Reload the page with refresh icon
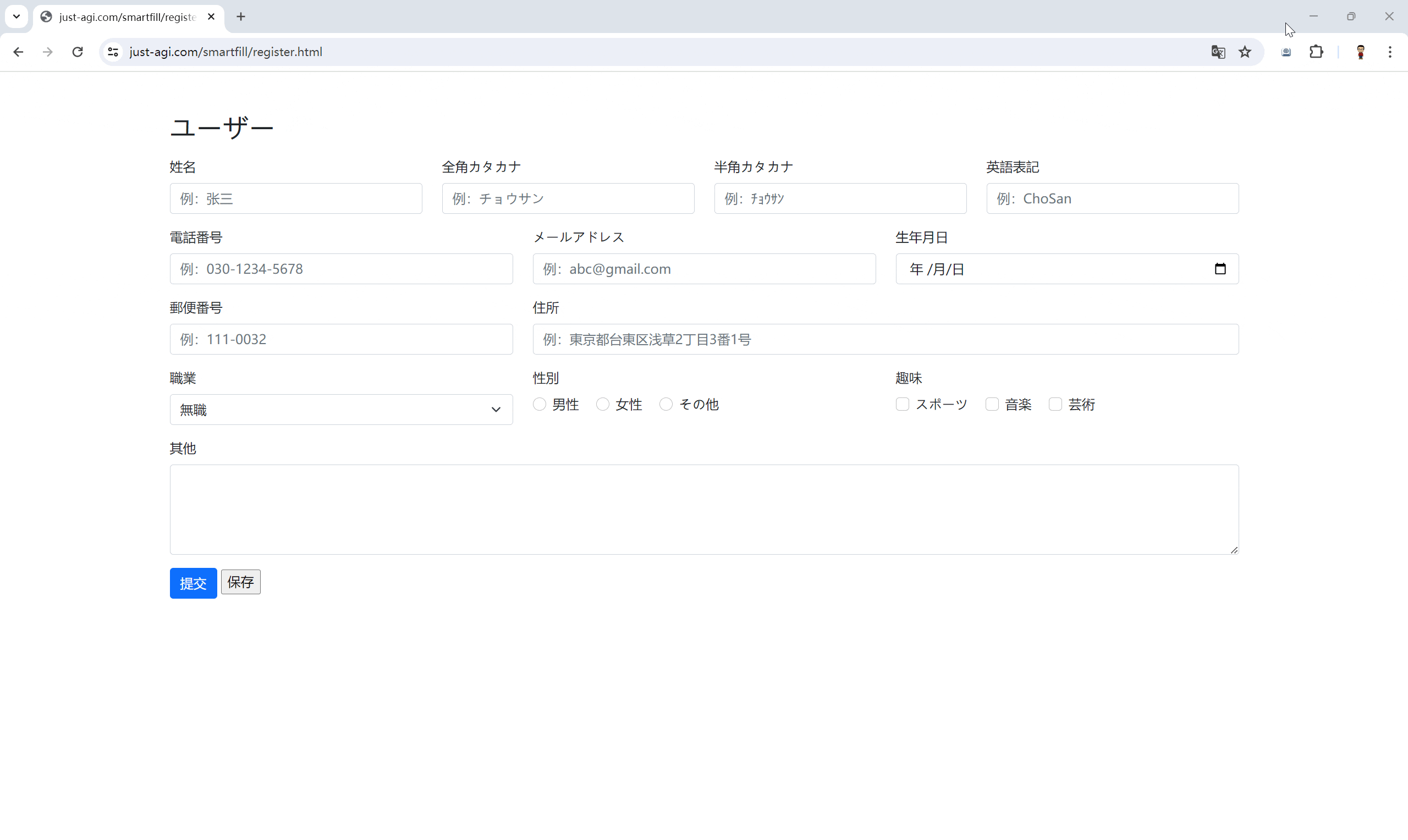Image resolution: width=1408 pixels, height=840 pixels. pos(78,52)
